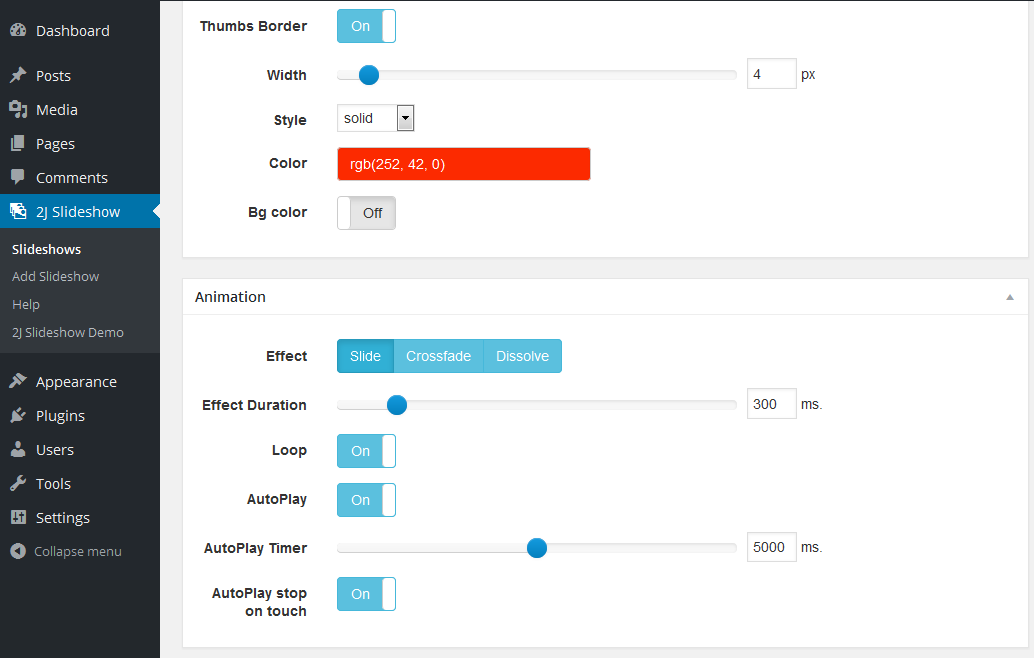Toggle AutoPlay stop on touch
Image resolution: width=1034 pixels, height=658 pixels.
[366, 594]
